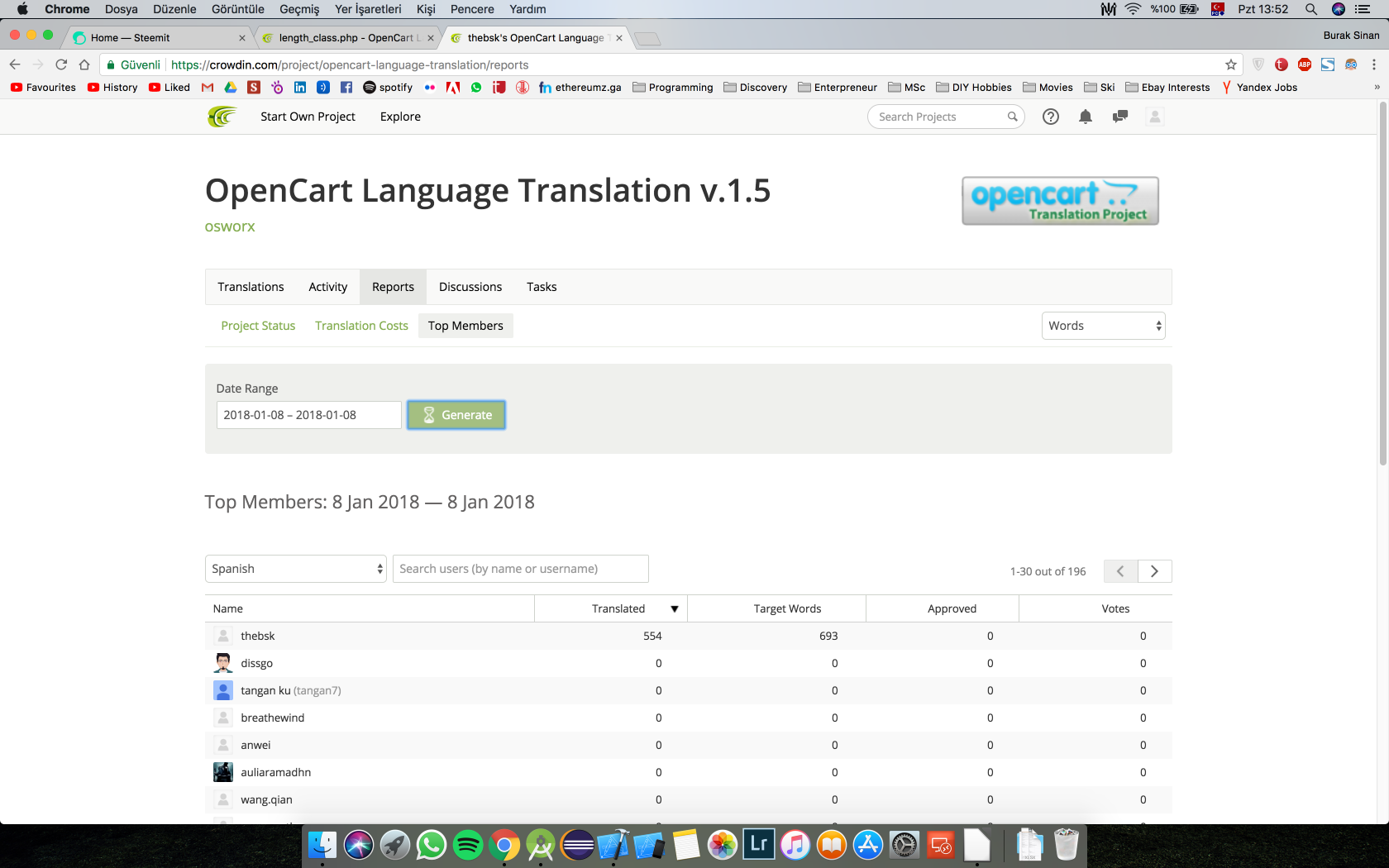This screenshot has height=868, width=1389.
Task: Switch to the Activity tab
Action: click(328, 287)
